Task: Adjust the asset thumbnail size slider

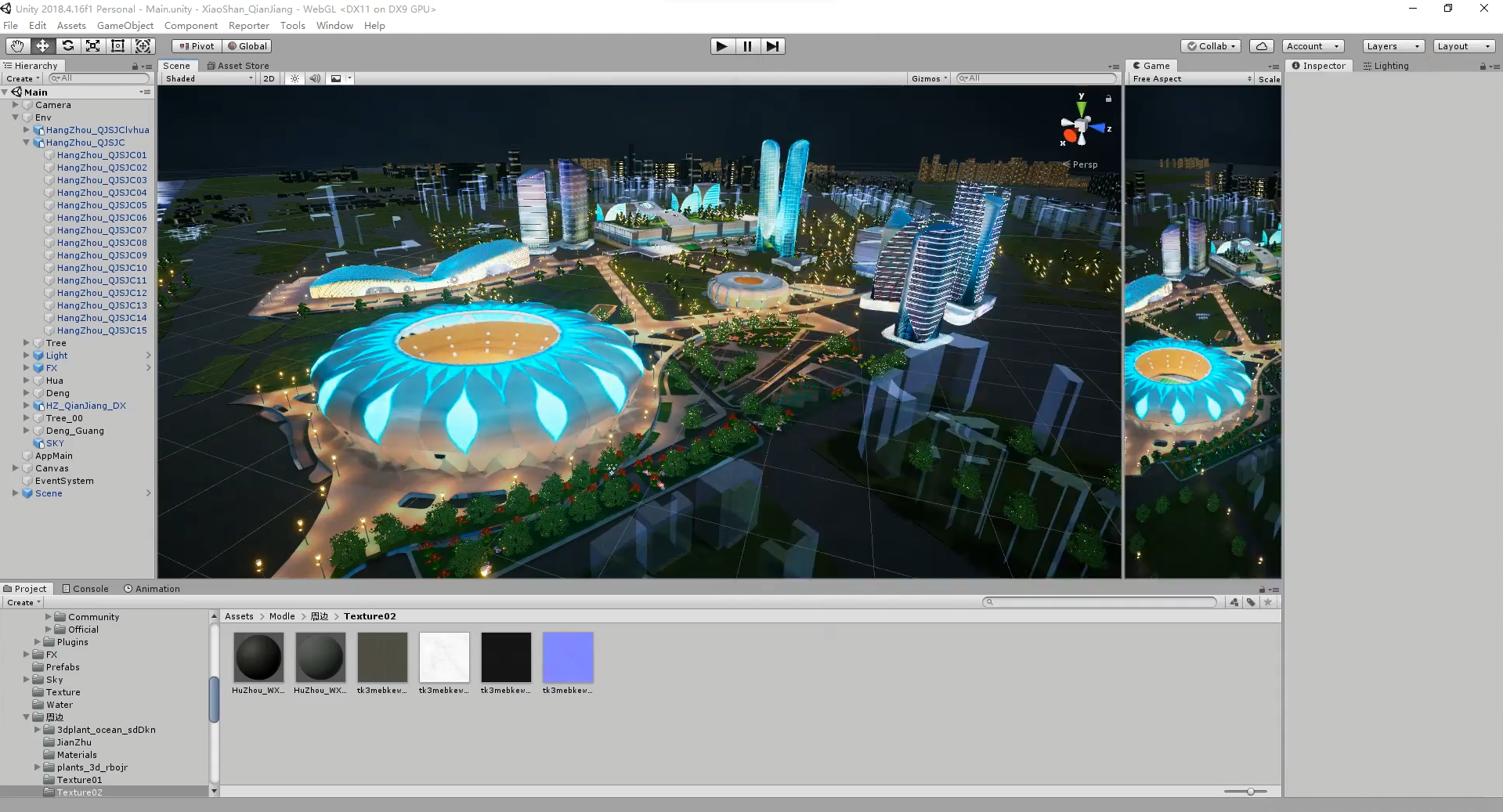Action: (x=1250, y=792)
